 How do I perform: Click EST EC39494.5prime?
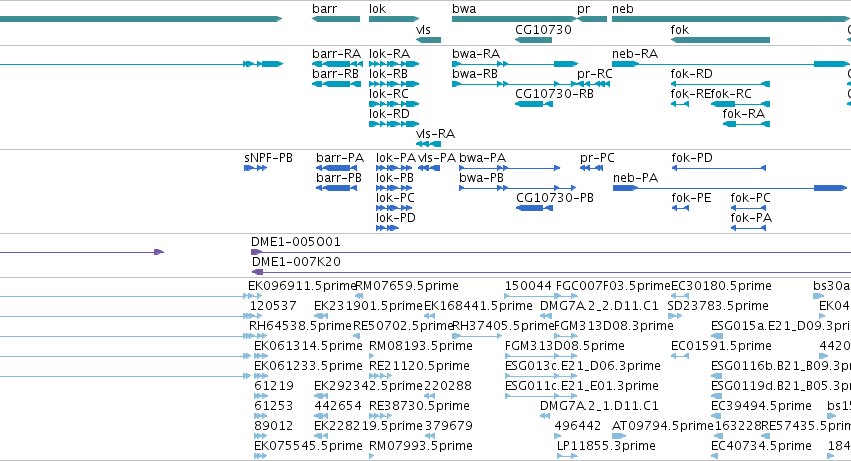tap(761, 407)
